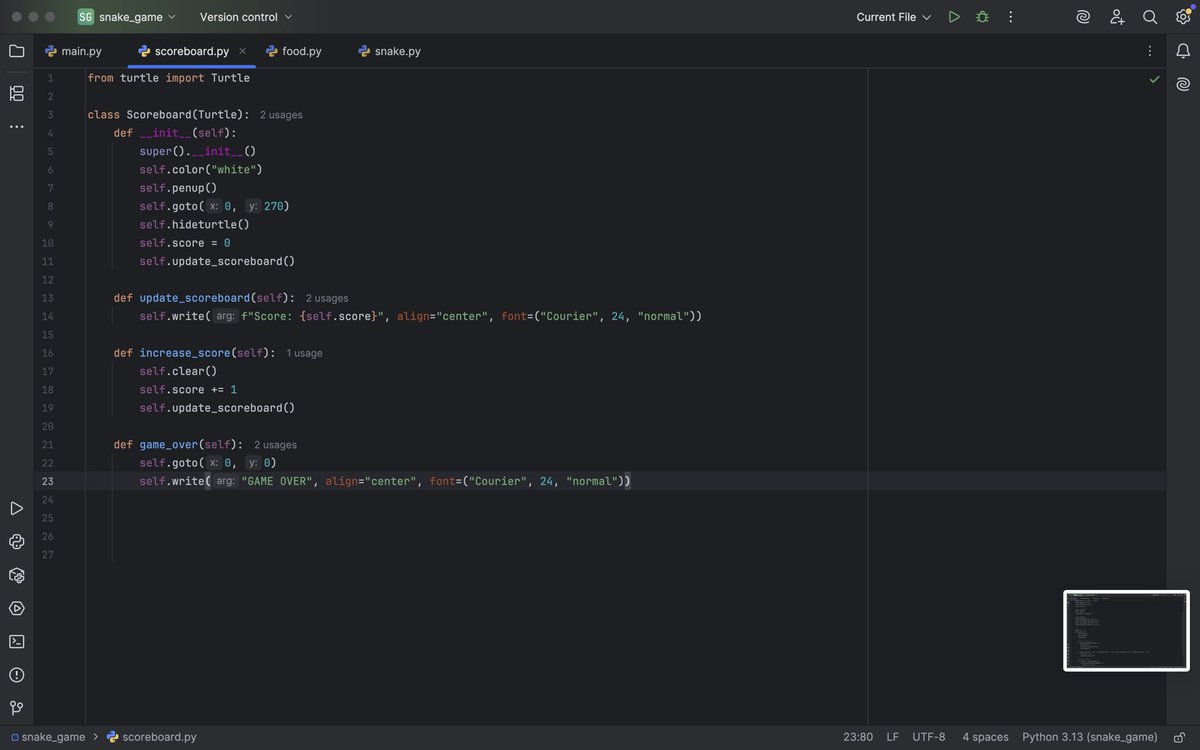Image resolution: width=1200 pixels, height=750 pixels.
Task: Click line number 1 in the gutter
Action: (50, 78)
